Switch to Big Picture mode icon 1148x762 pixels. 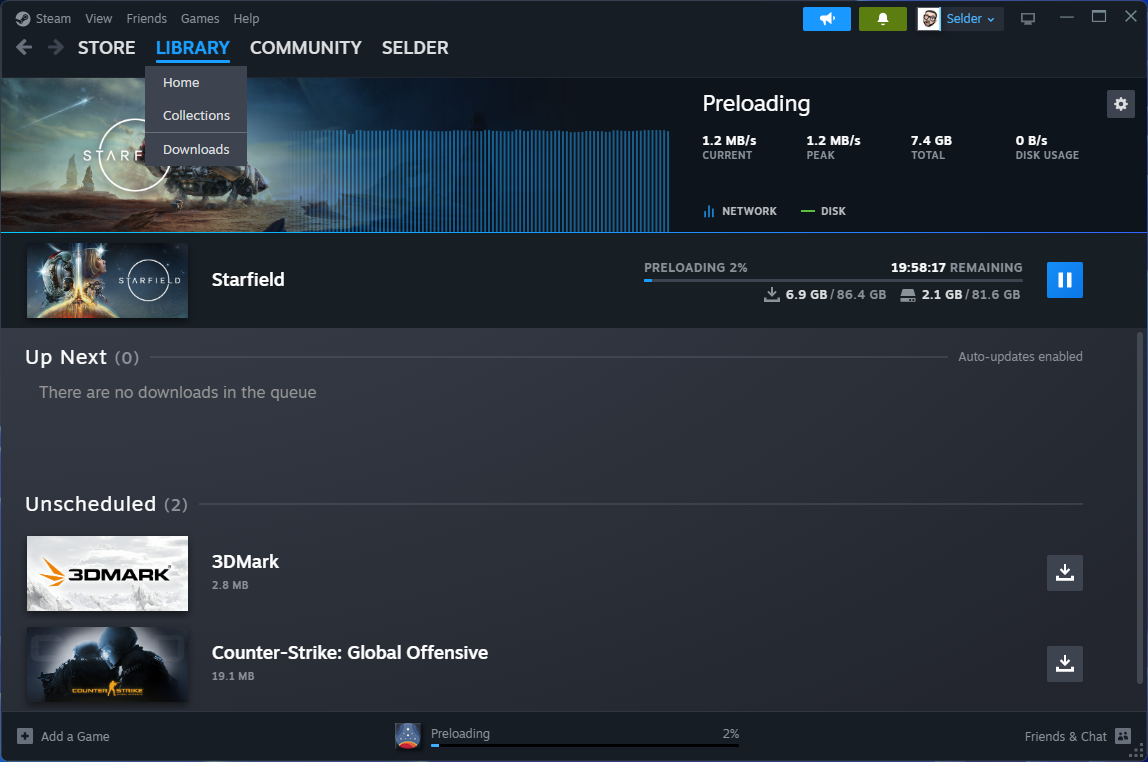tap(1027, 19)
